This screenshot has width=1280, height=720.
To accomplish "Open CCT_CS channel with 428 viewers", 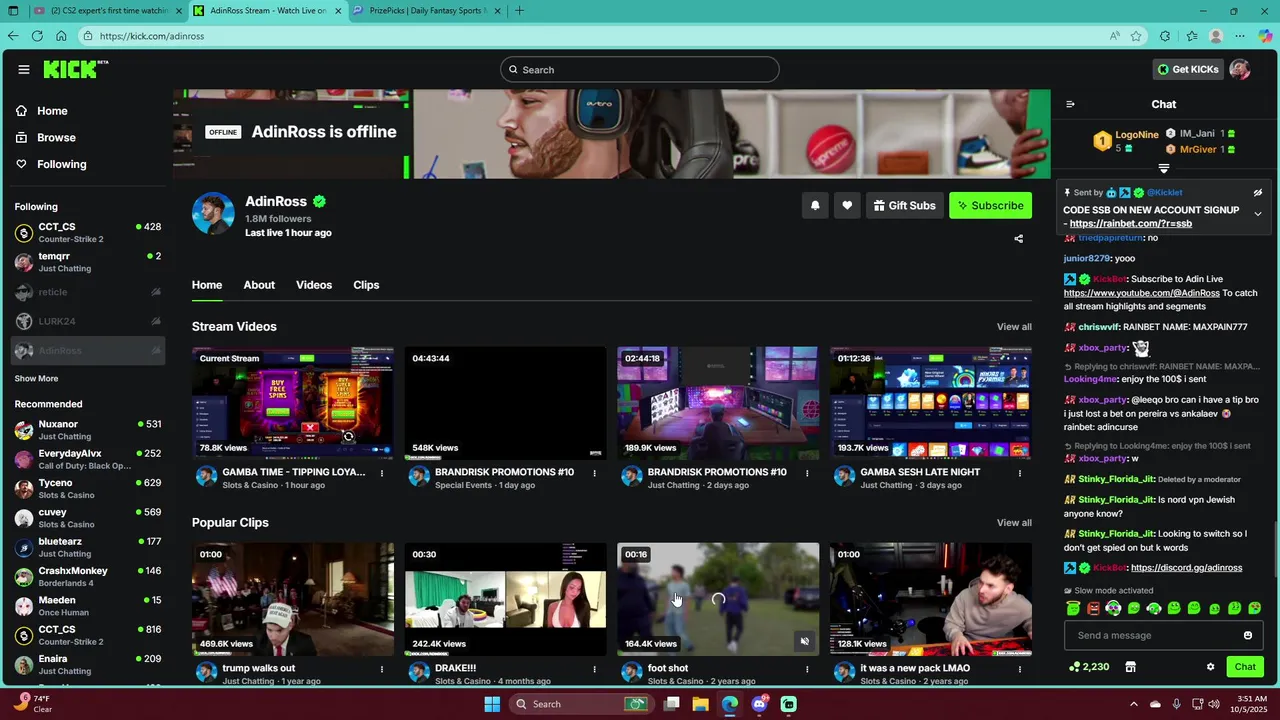I will pyautogui.click(x=87, y=233).
